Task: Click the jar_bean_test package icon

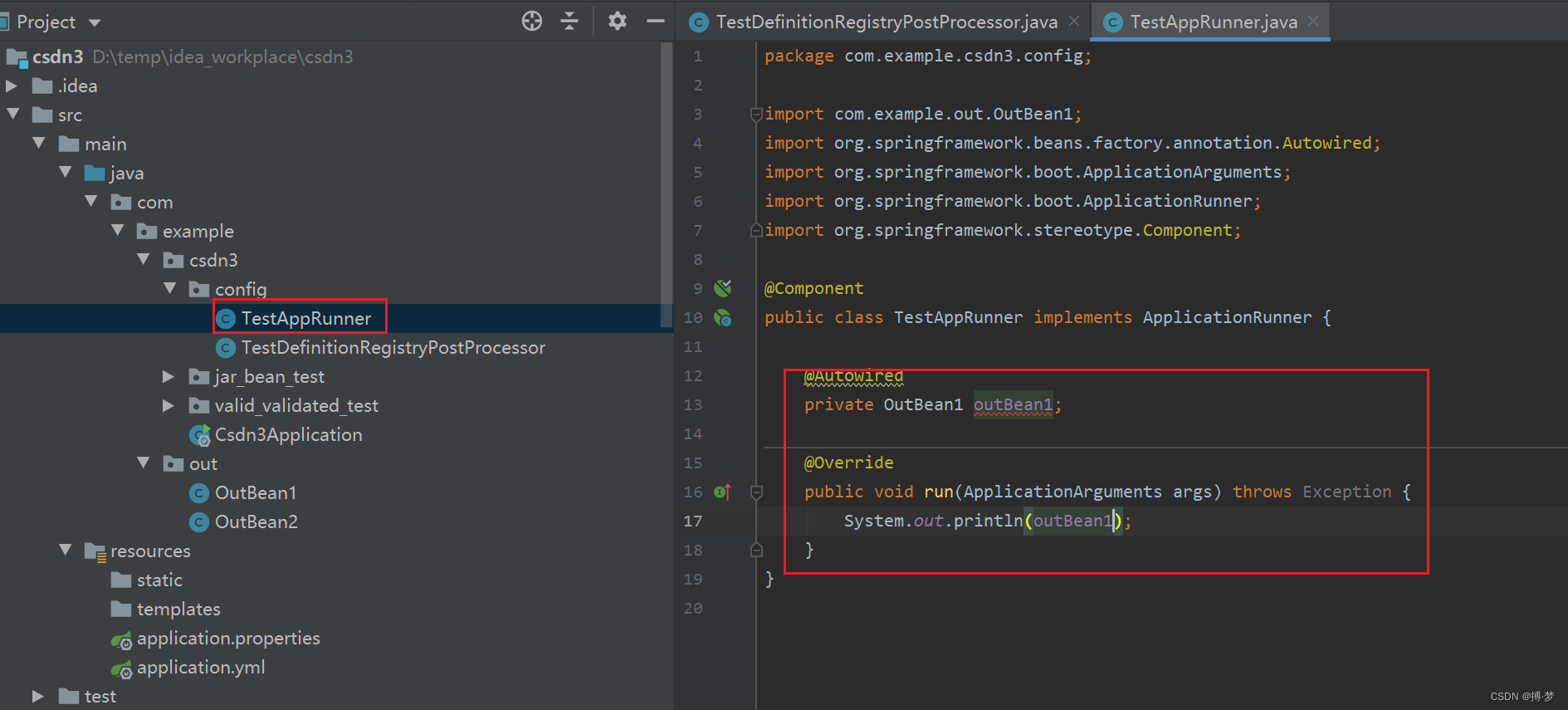Action: tap(199, 376)
